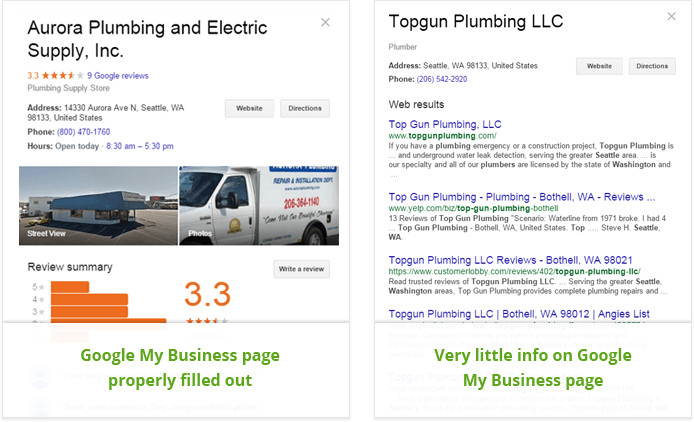
Task: Open Top Gun Plumbing Bothell Yelp reviews result
Action: 522,197
